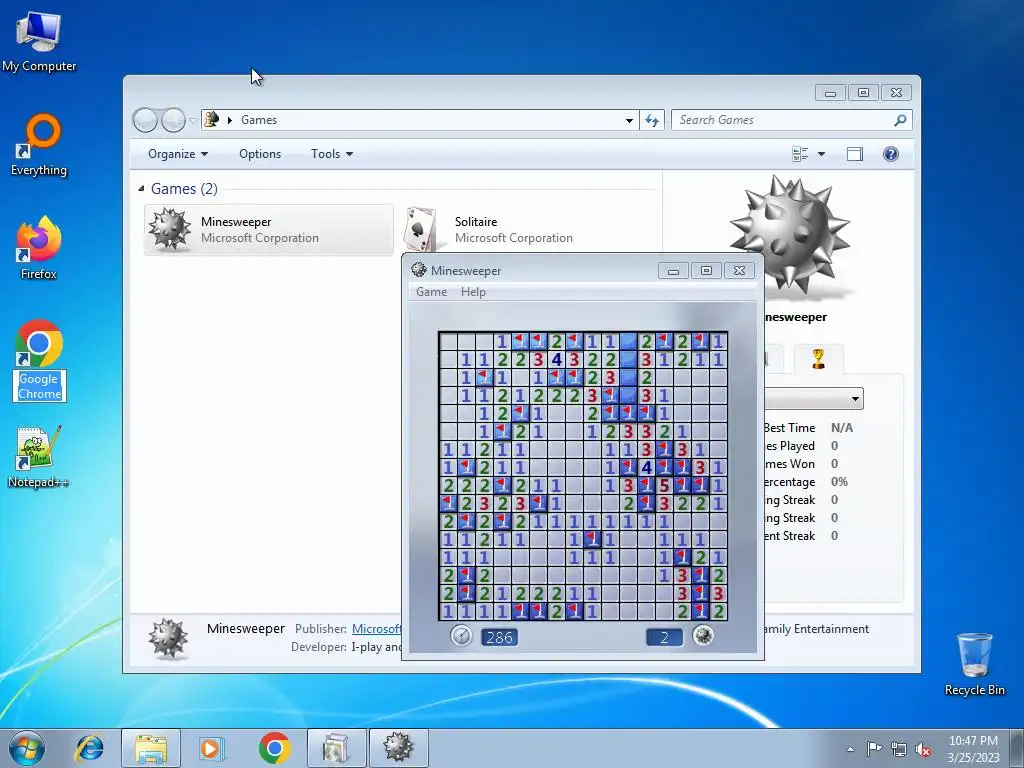The width and height of the screenshot is (1024, 768).
Task: Open Minesweeper title bar icon menu
Action: pos(419,270)
